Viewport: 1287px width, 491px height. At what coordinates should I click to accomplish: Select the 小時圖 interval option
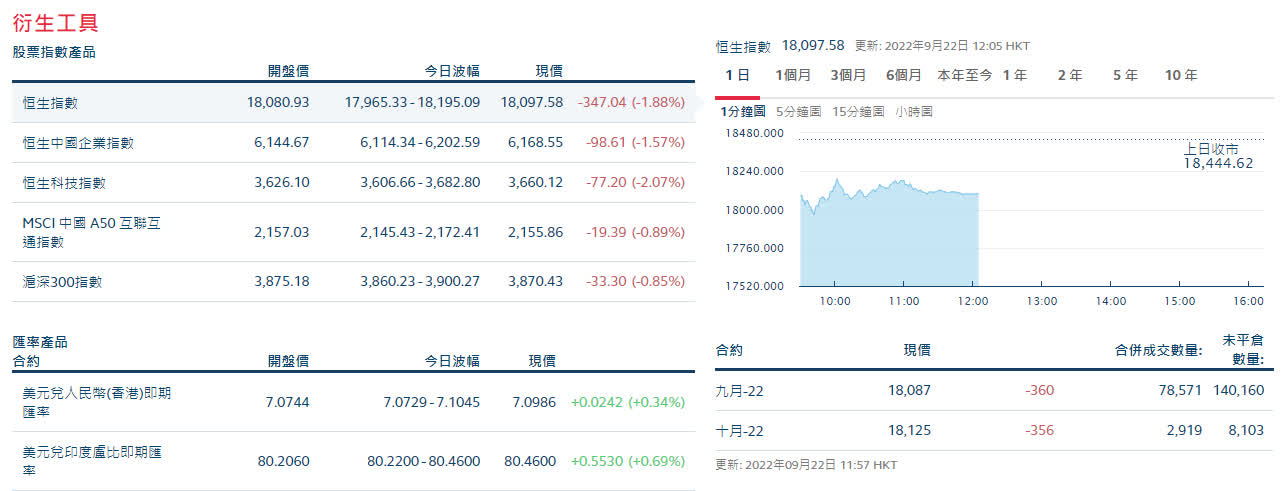point(914,112)
